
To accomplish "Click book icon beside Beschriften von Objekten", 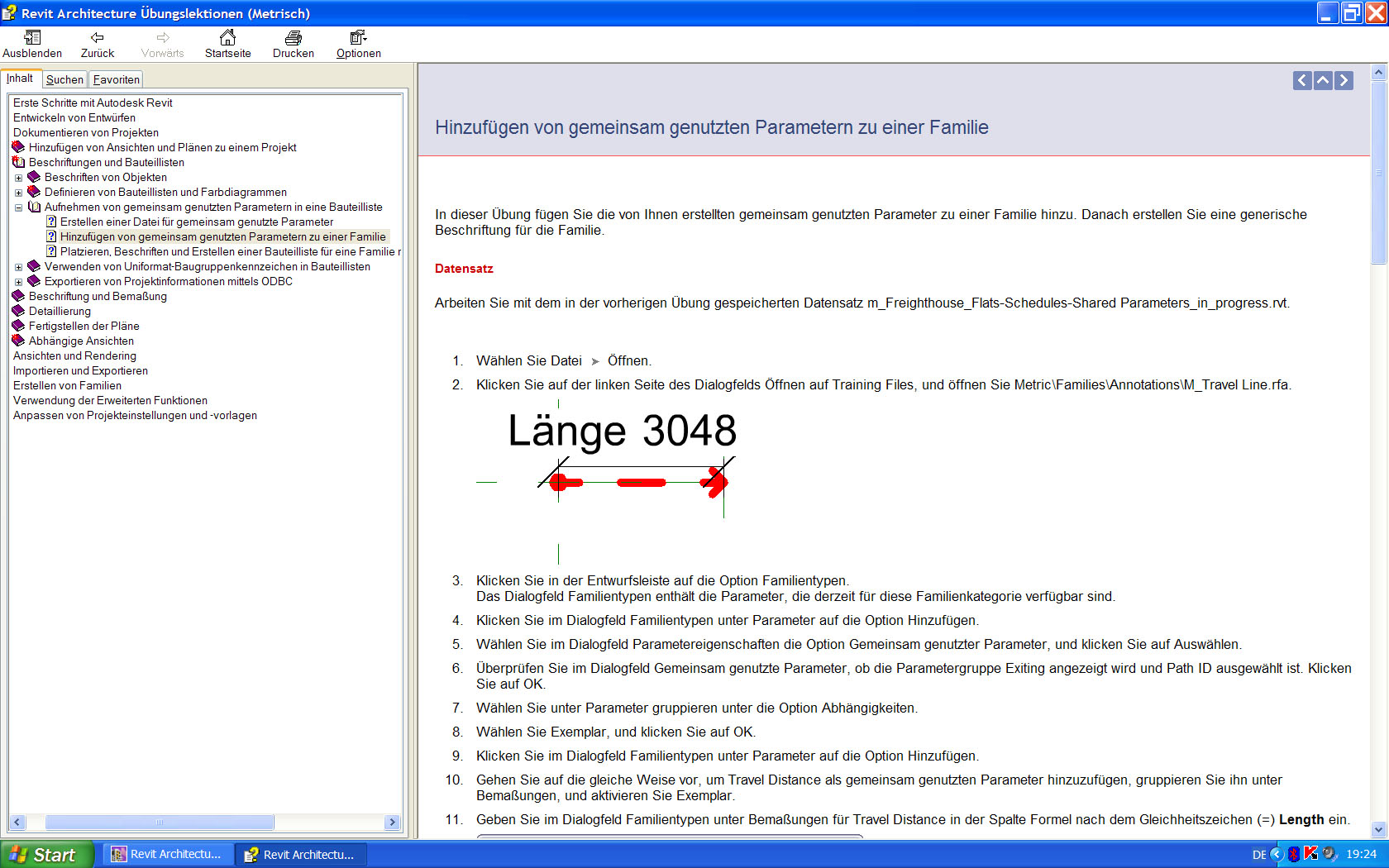I will coord(34,177).
